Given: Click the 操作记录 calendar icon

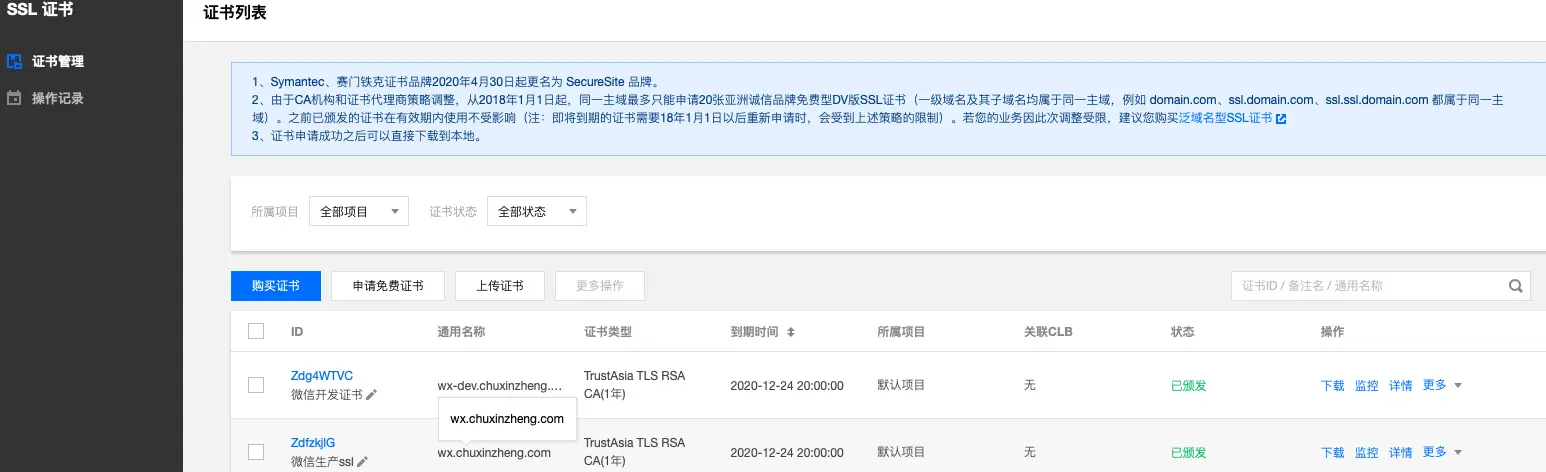Looking at the screenshot, I should click(x=14, y=98).
